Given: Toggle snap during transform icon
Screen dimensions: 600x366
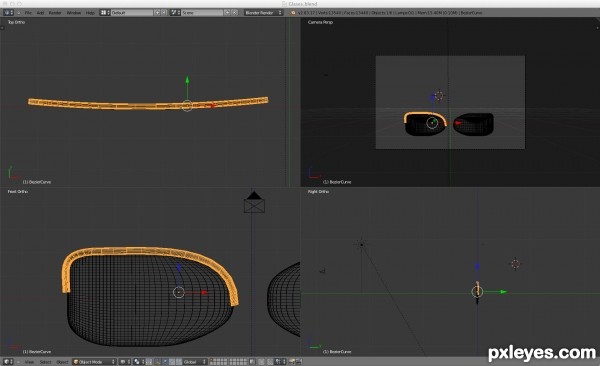Looking at the screenshot, I should coord(270,362).
